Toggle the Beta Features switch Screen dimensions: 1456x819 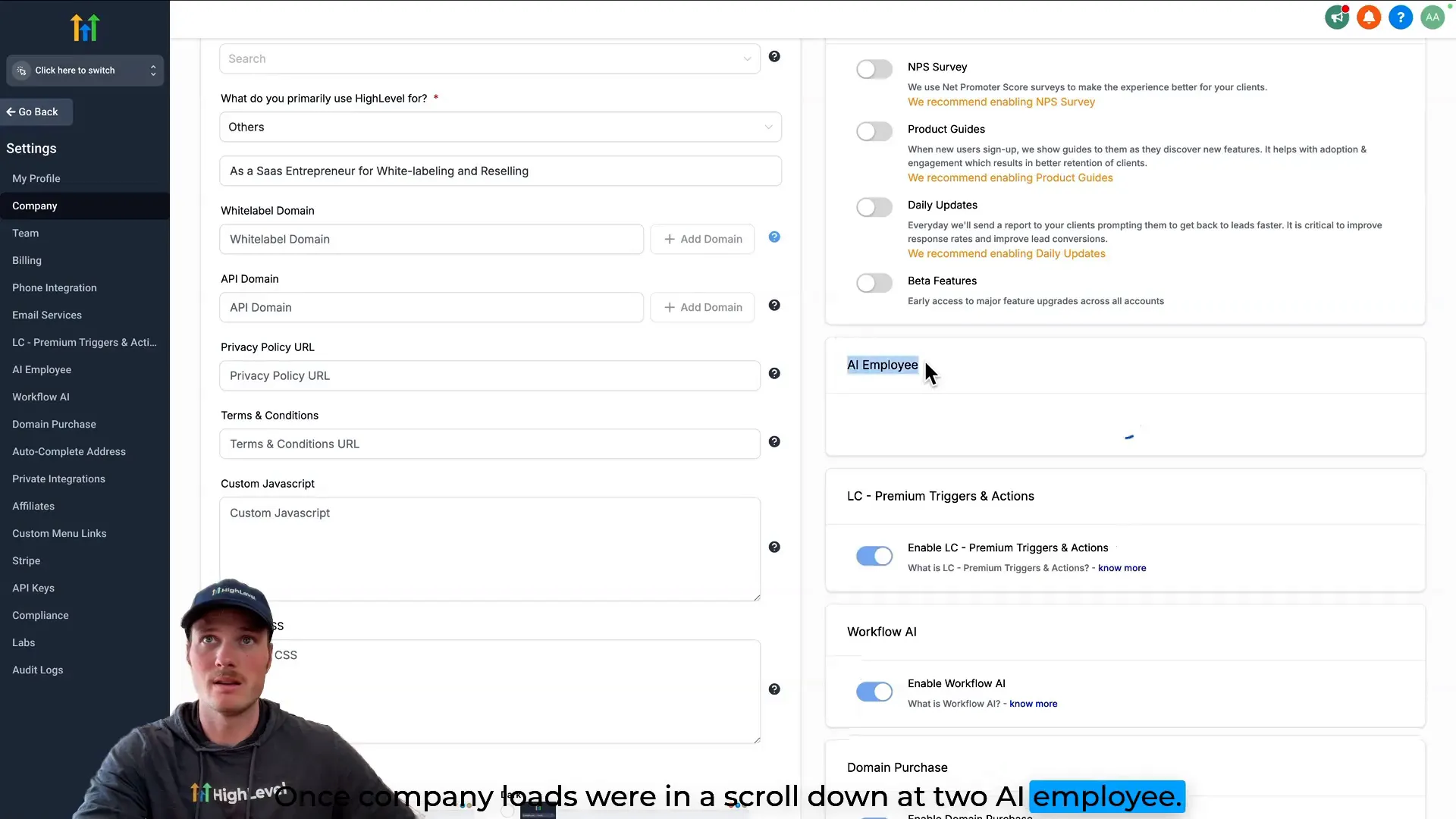coord(874,283)
